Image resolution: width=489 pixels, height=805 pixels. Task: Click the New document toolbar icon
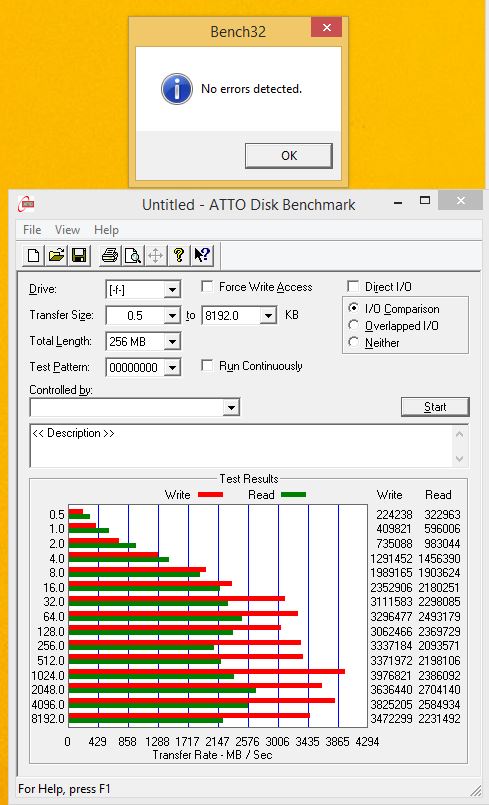tap(33, 255)
